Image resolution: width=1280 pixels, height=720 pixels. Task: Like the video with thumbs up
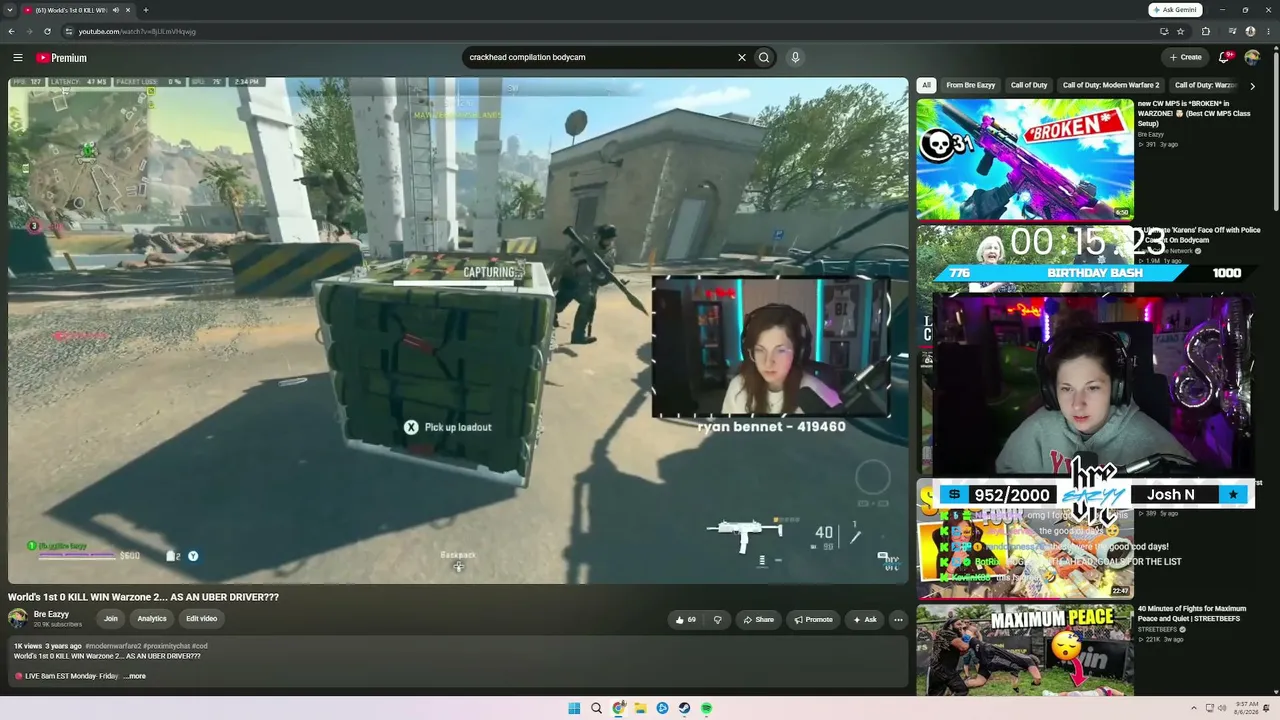tap(685, 620)
